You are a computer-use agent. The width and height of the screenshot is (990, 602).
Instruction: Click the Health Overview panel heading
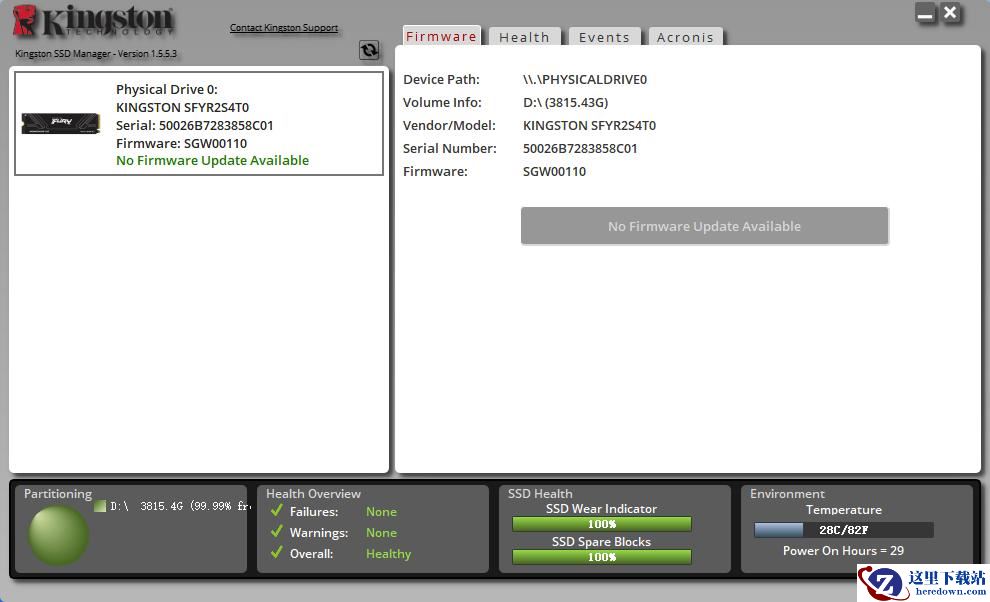coord(313,493)
